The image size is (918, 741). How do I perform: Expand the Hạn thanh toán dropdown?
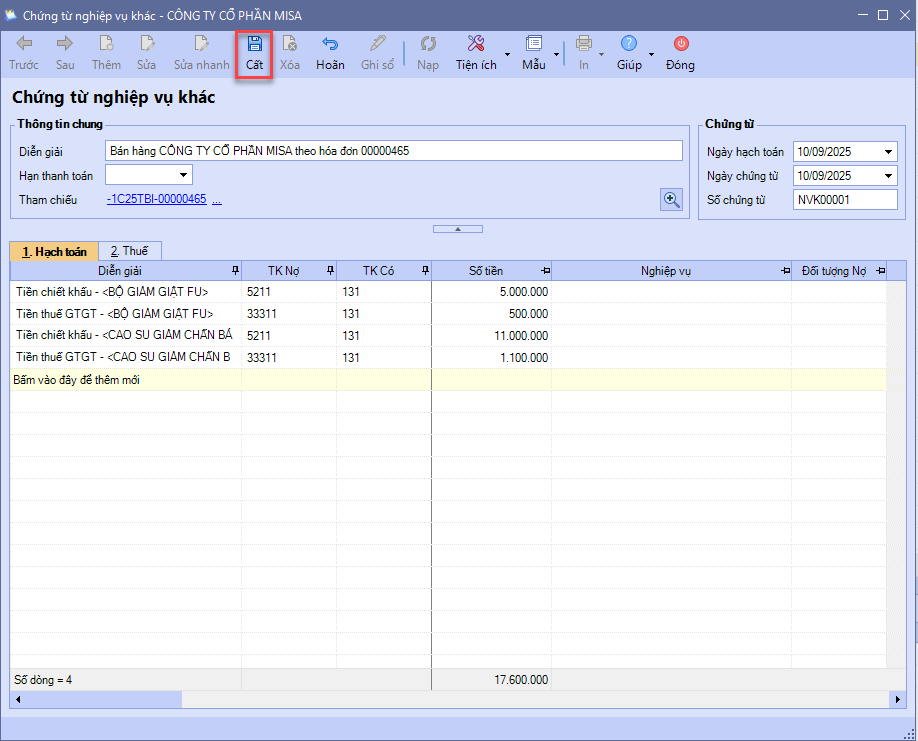tap(183, 175)
